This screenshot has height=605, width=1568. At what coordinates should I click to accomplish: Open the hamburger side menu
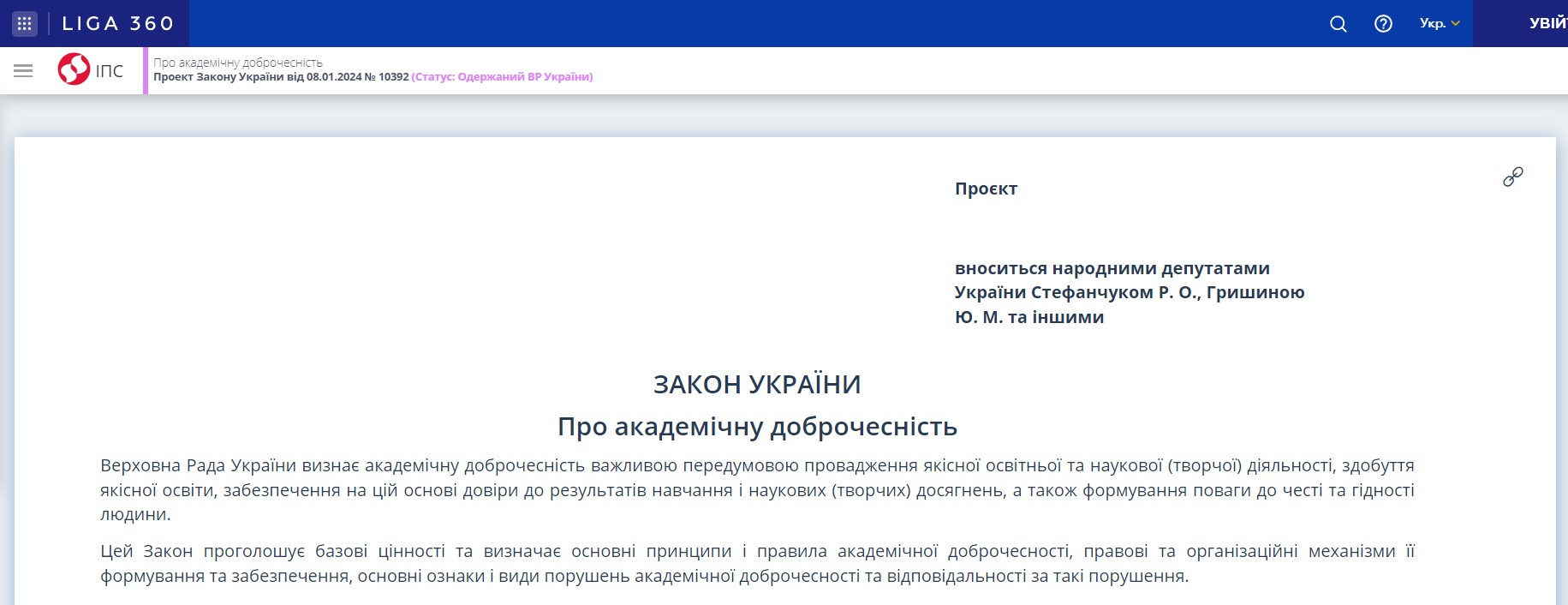[23, 70]
